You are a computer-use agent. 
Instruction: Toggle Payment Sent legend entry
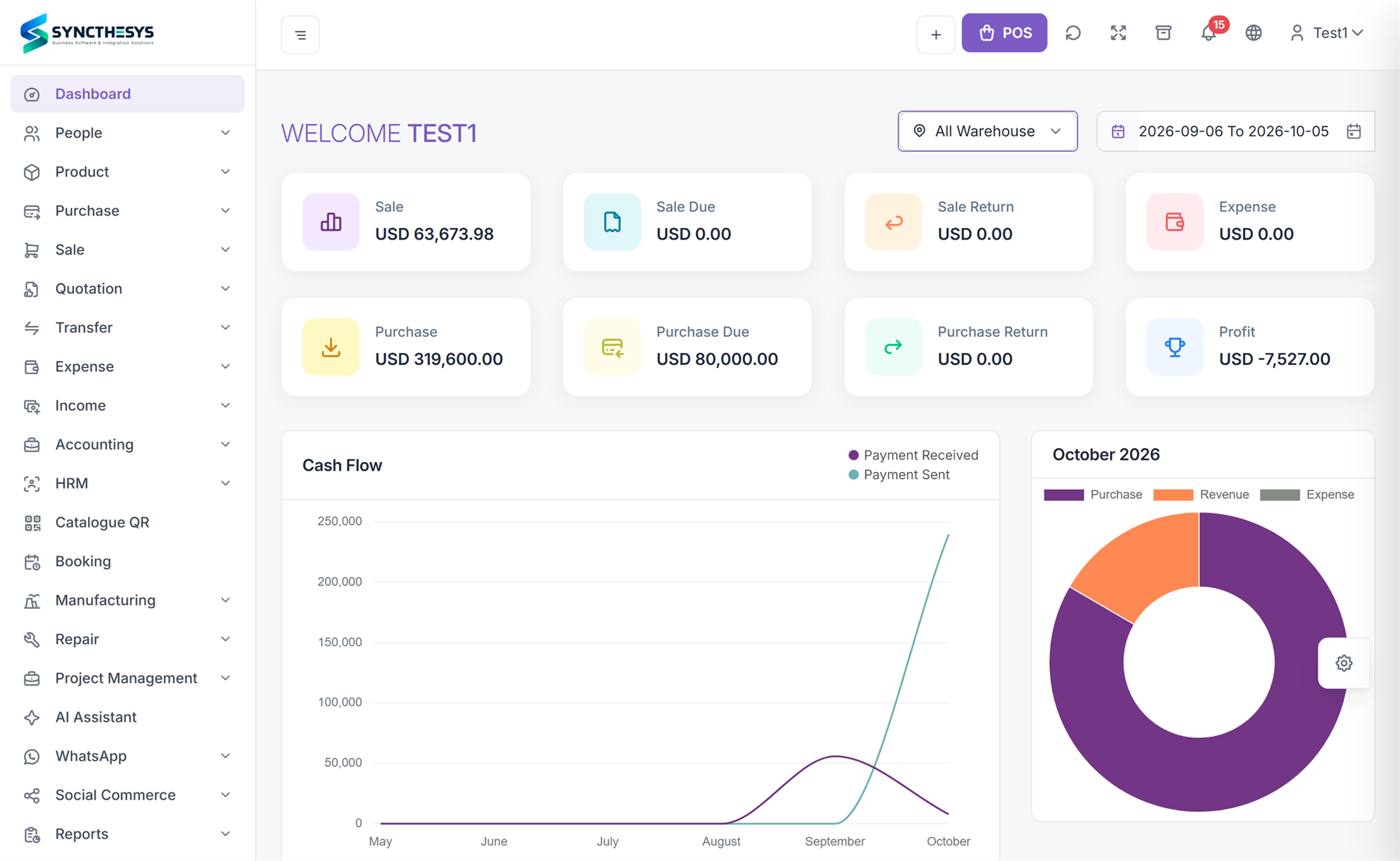coord(899,474)
